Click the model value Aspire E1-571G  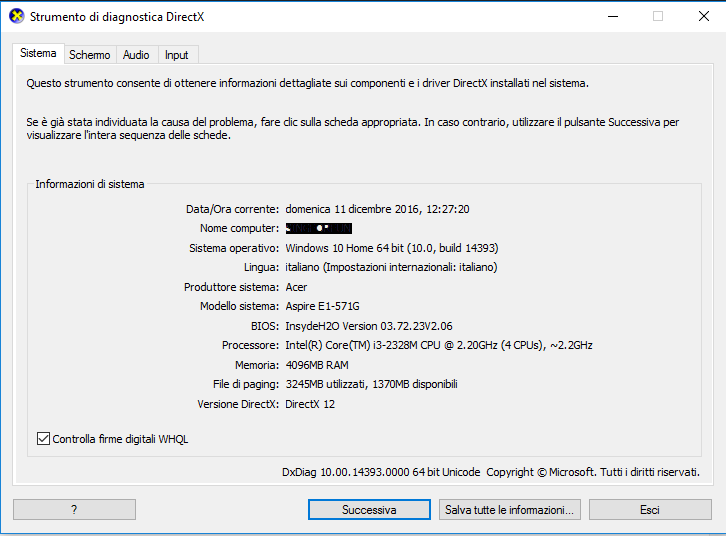point(322,306)
